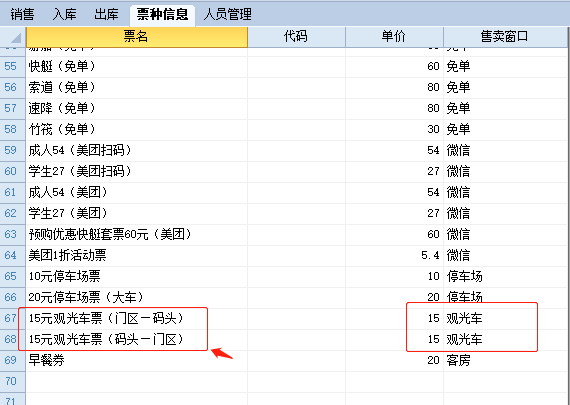The height and width of the screenshot is (405, 570).
Task: Select the 5.4 price cell
Action: coord(394,256)
